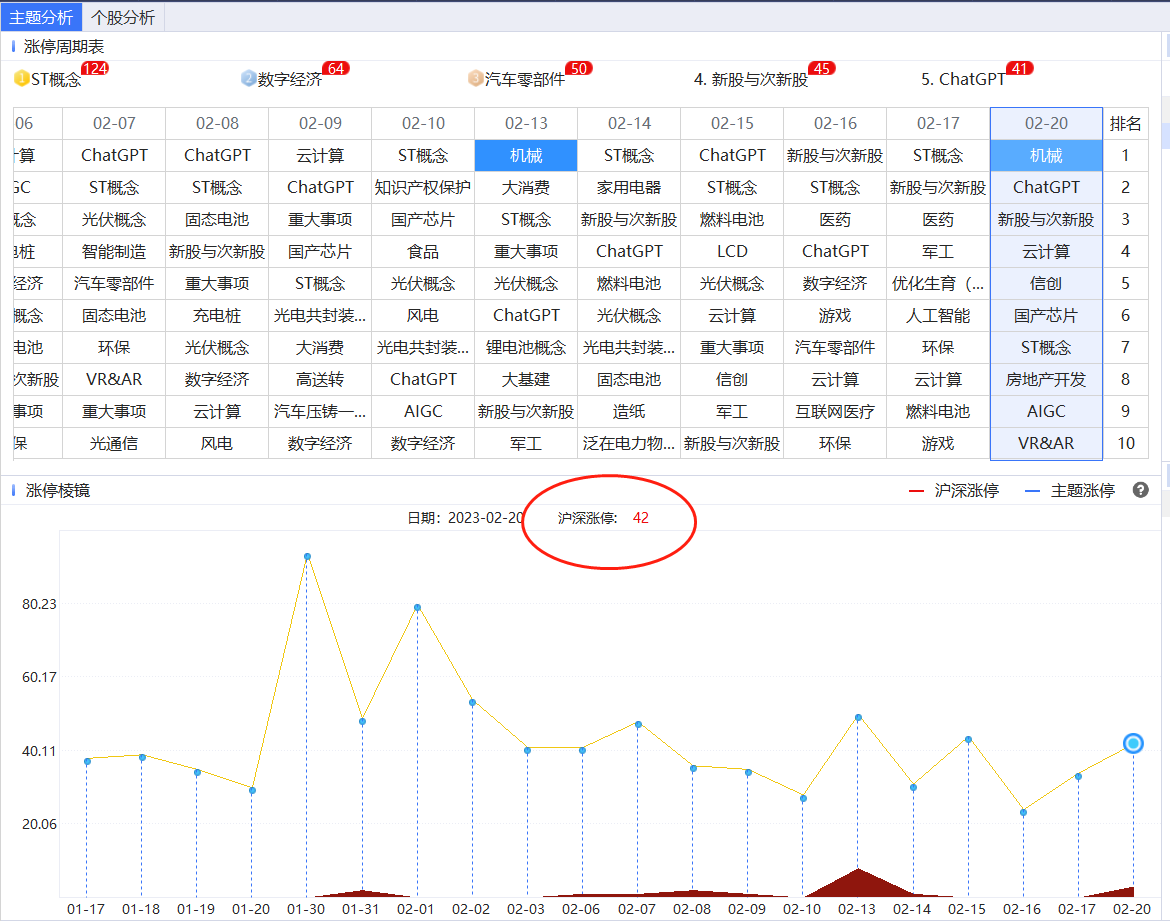Click the 01-17 data point on the chart
The height and width of the screenshot is (921, 1170).
pyautogui.click(x=87, y=761)
